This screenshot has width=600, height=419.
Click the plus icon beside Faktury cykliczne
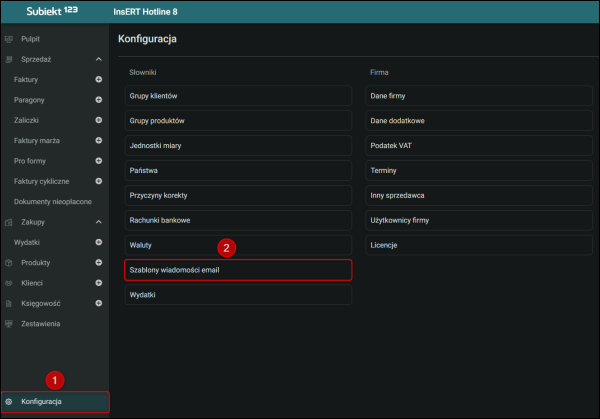click(98, 181)
